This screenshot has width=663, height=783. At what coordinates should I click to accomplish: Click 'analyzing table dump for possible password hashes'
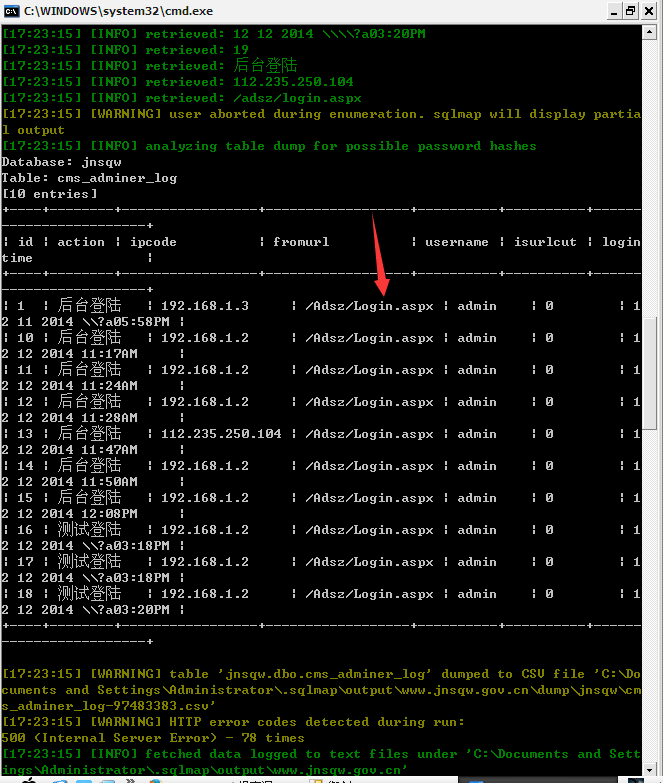click(x=269, y=146)
